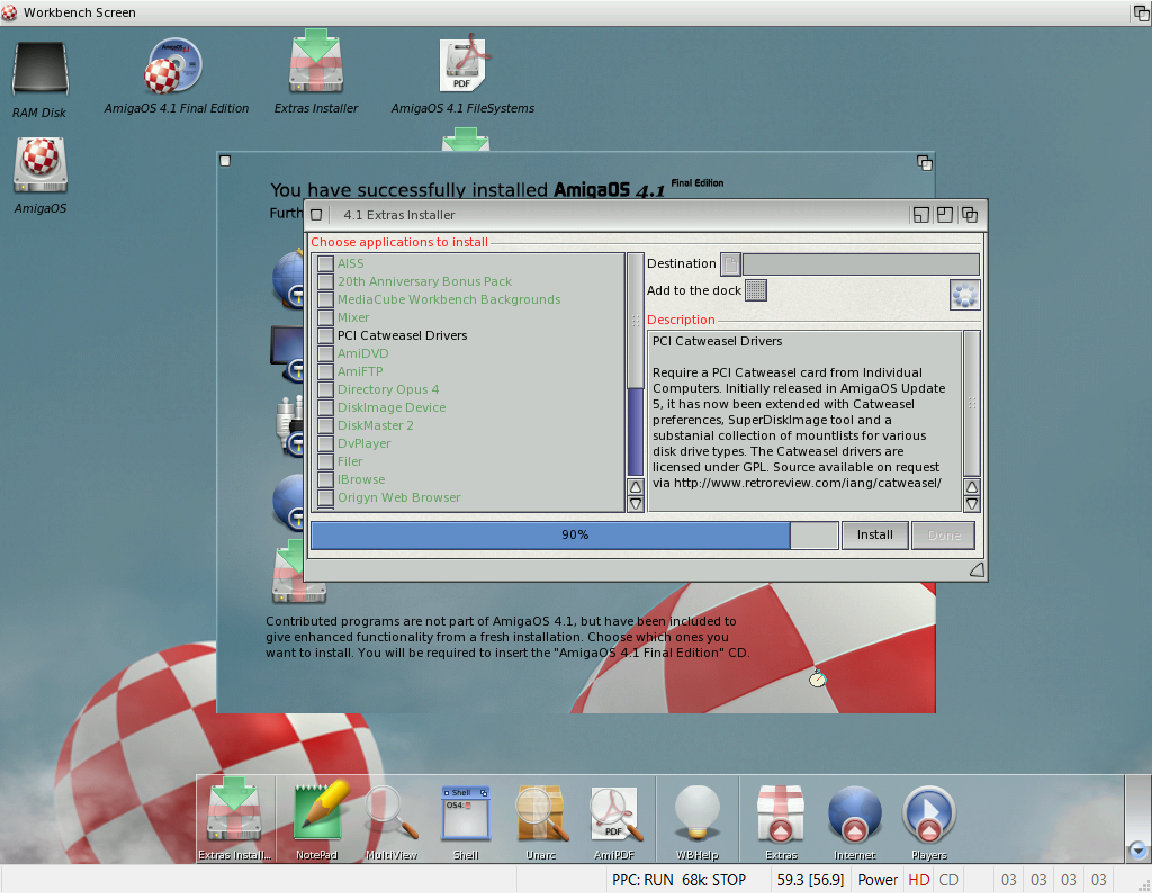The height and width of the screenshot is (893, 1152).
Task: Launch Unarc from the dock
Action: [541, 813]
